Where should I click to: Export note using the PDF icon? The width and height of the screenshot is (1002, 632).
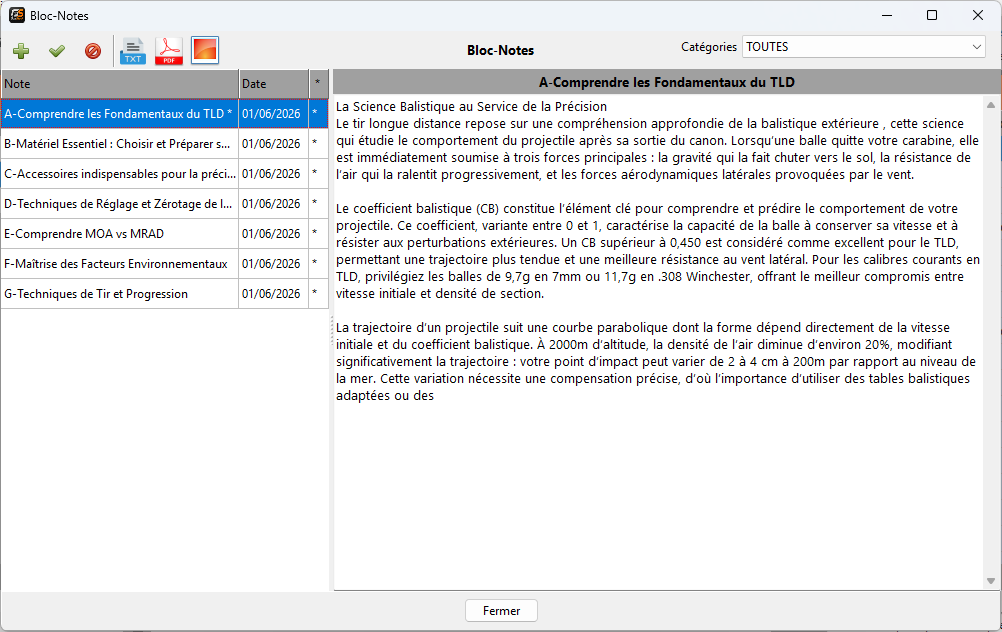169,50
